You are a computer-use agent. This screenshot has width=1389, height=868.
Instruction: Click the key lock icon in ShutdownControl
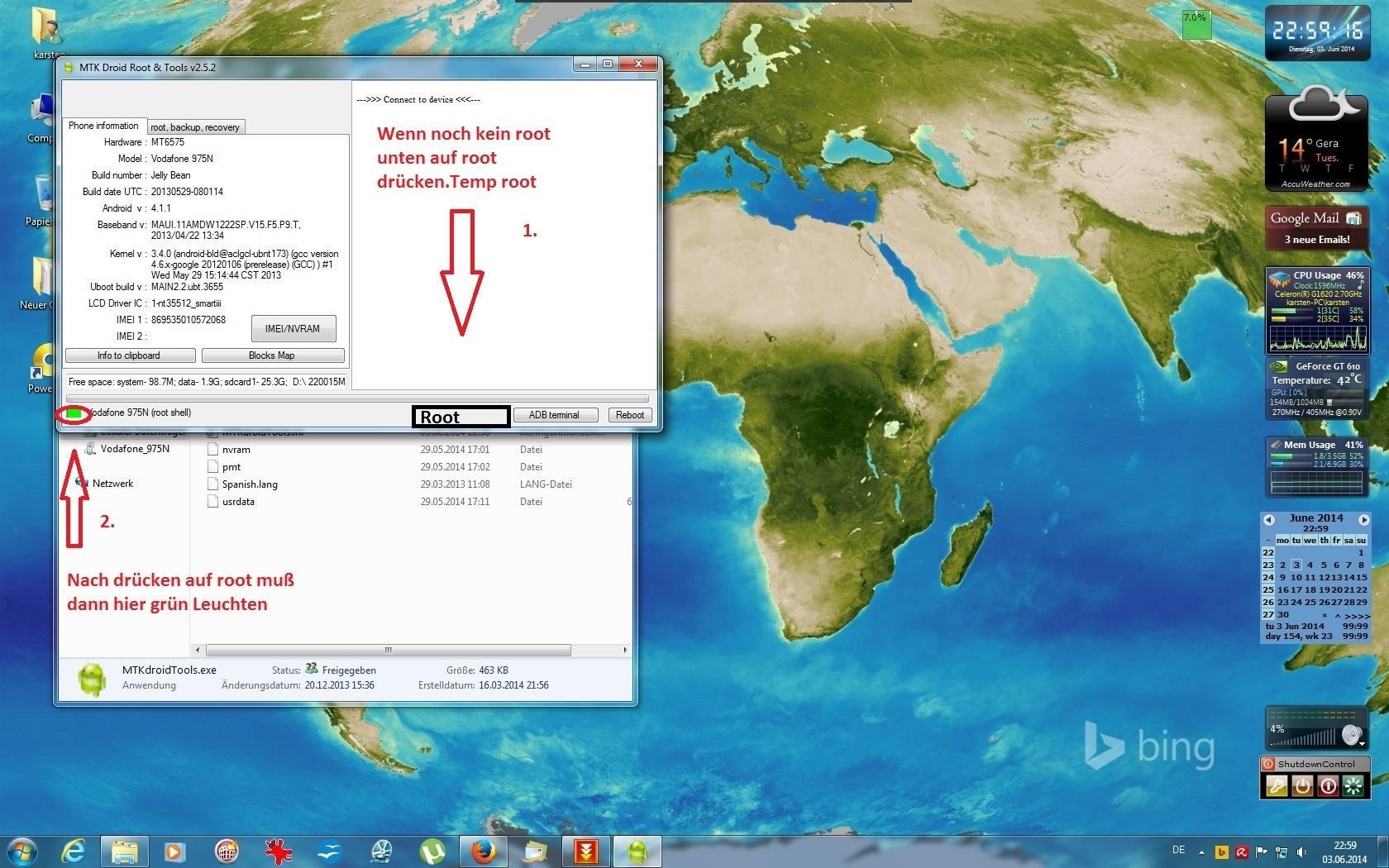[1277, 785]
